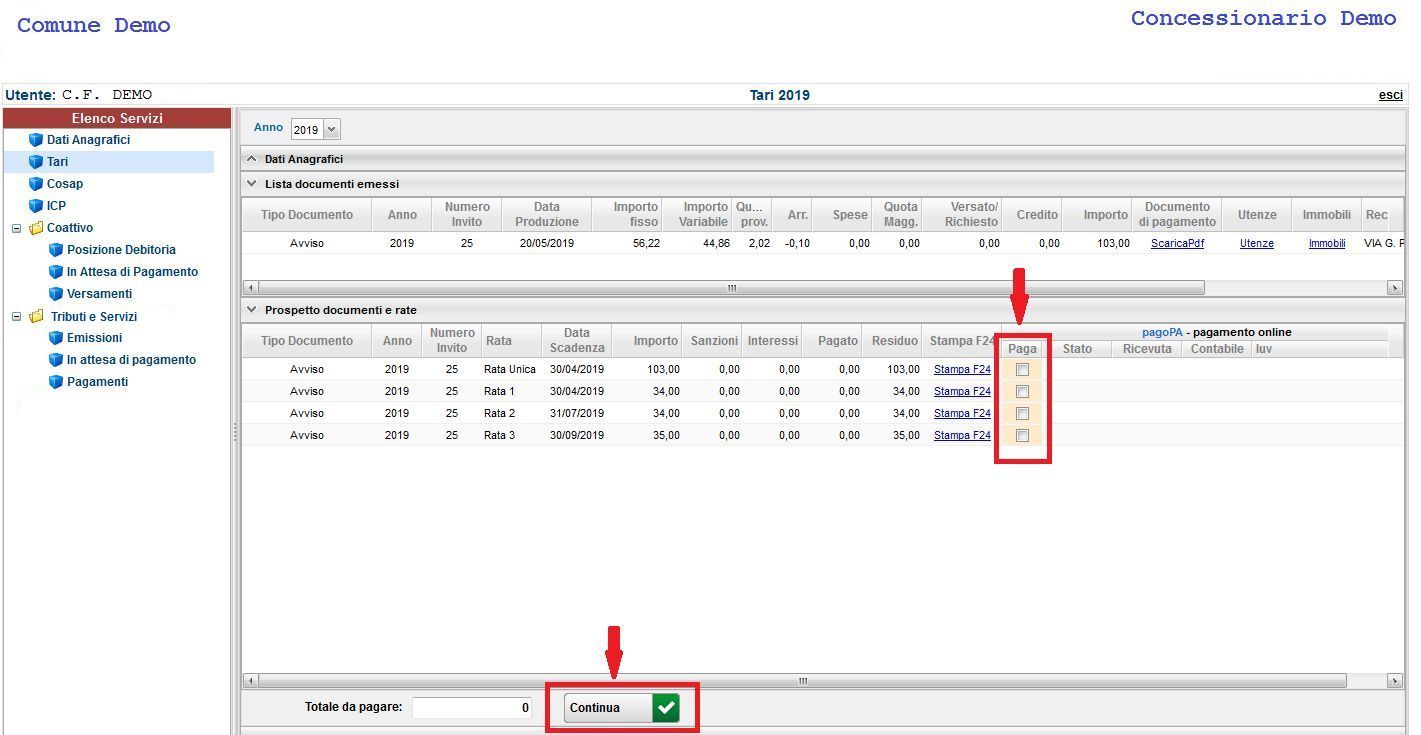This screenshot has height=735, width=1421.
Task: Click right arrow of documenti emessi scrollbar
Action: [1395, 288]
